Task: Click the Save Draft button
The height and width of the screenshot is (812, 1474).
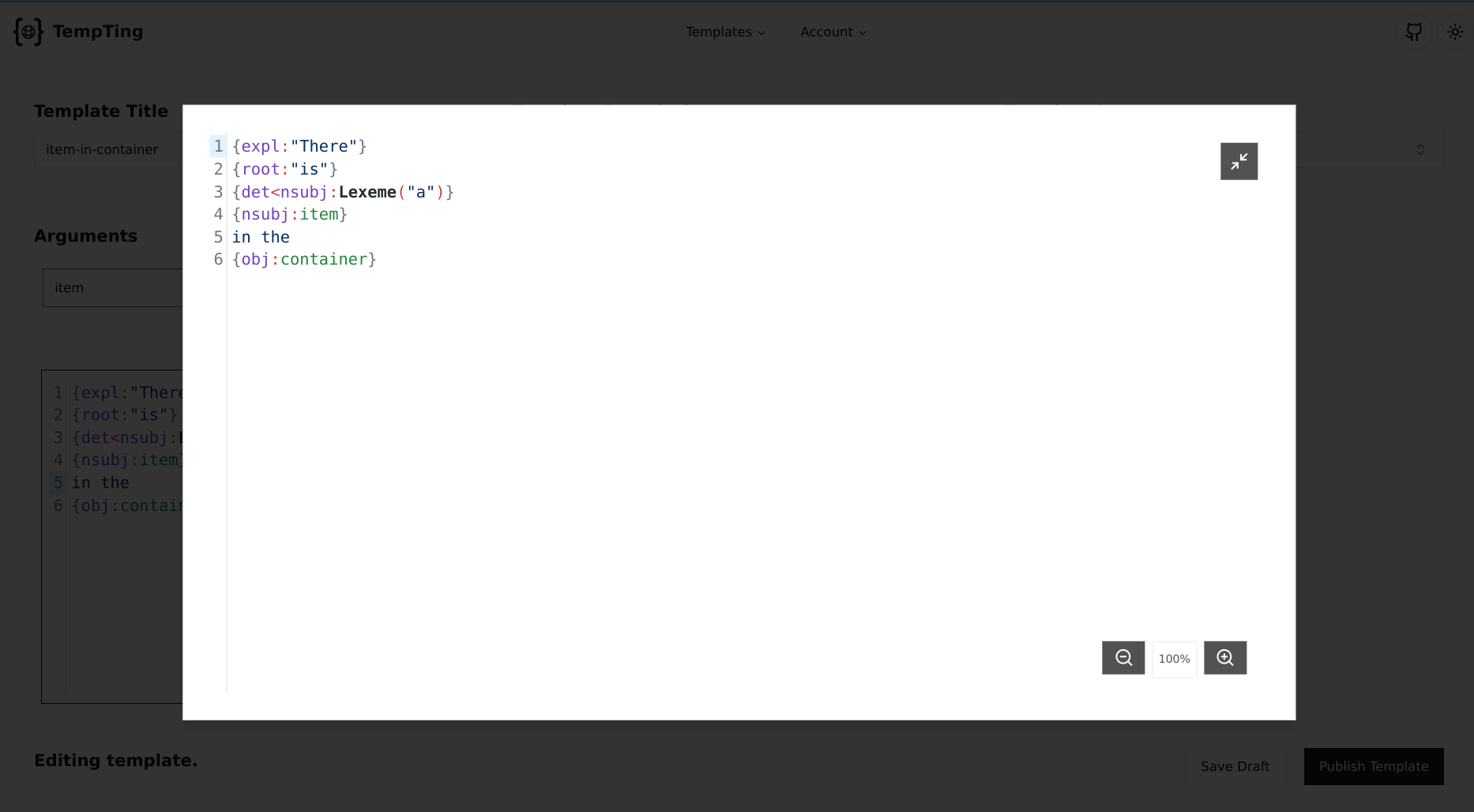Action: coord(1235,766)
